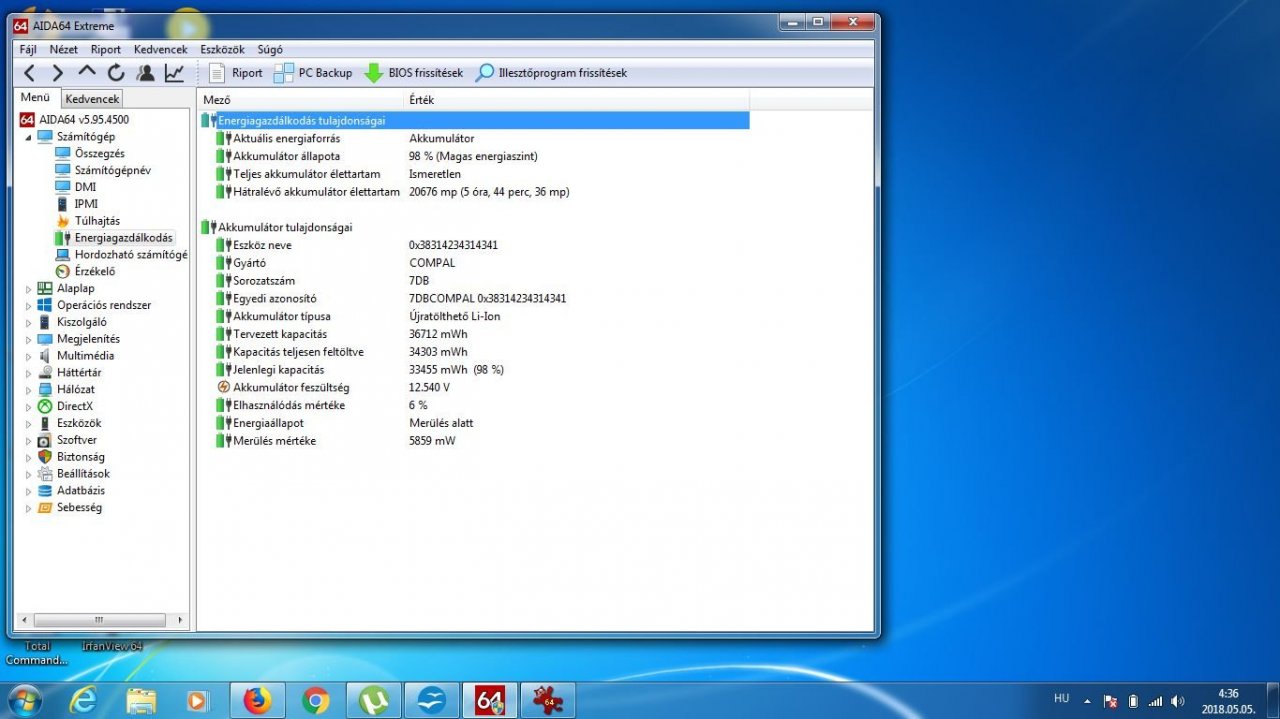Click Illesztőprogram frissítések button

point(551,73)
